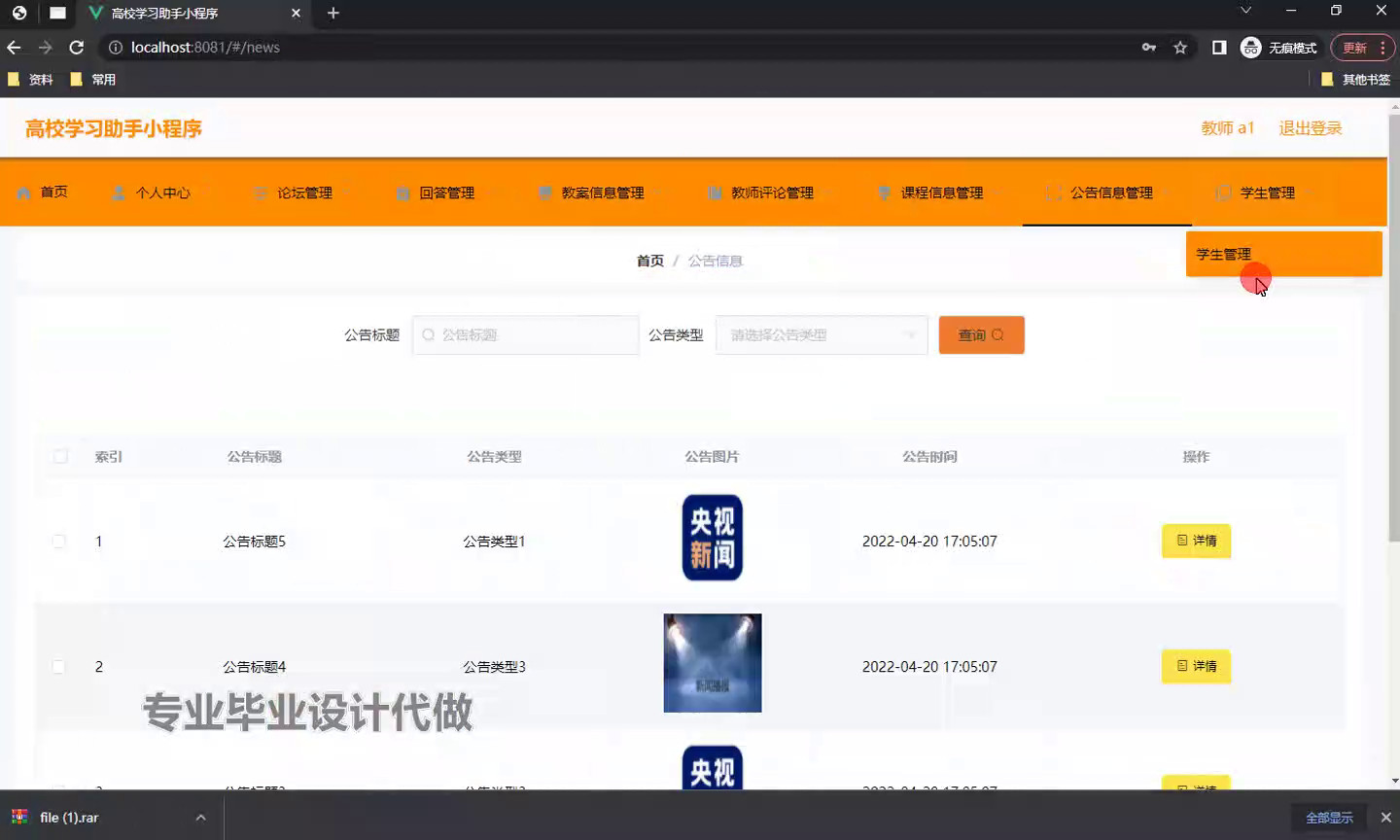This screenshot has height=840, width=1400.
Task: Click 首页 breadcrumb link
Action: 649,261
